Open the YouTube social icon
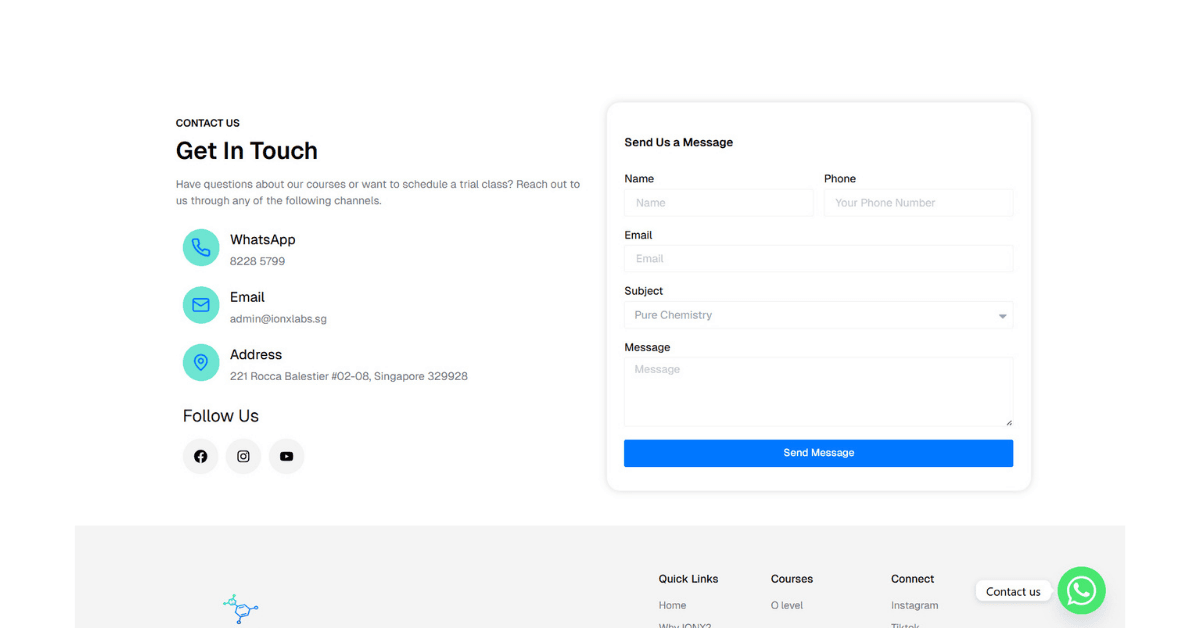1200x628 pixels. coord(286,456)
